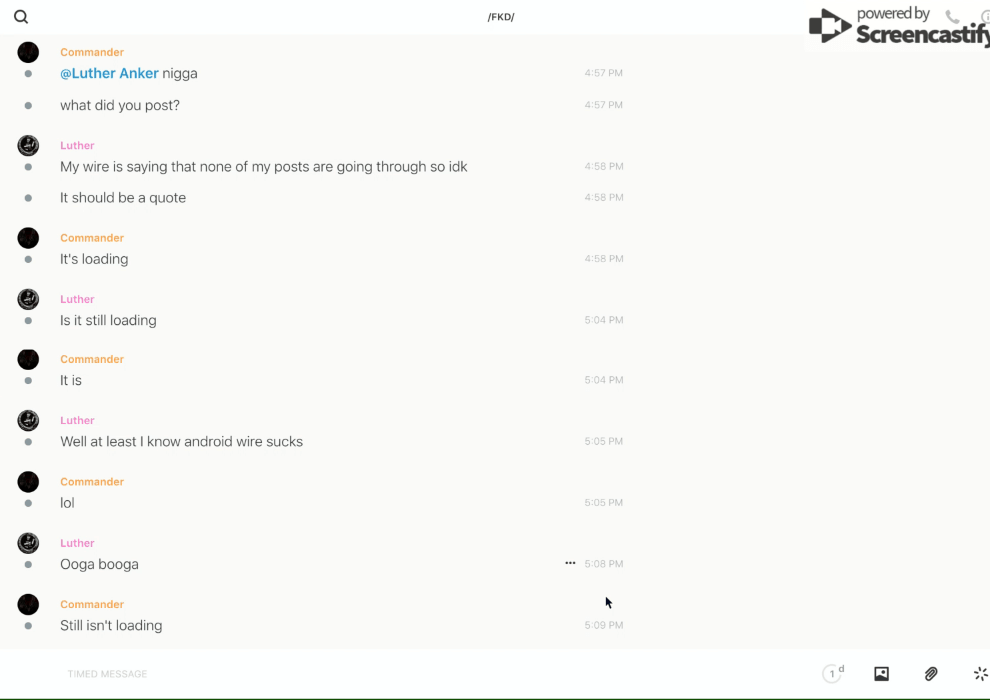This screenshot has width=990, height=700.
Task: Click the 5:09 PM timestamp
Action: click(x=604, y=625)
